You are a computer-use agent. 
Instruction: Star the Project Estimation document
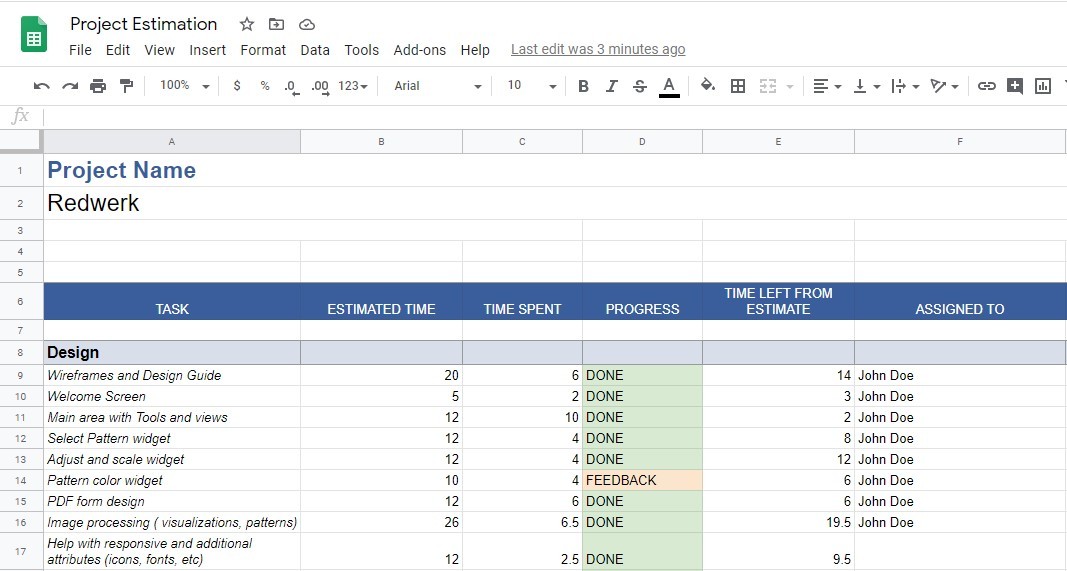tap(246, 25)
